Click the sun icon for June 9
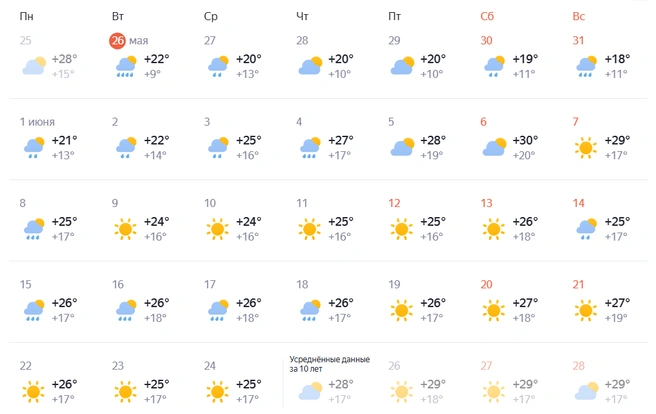656x414 pixels. coord(126,229)
